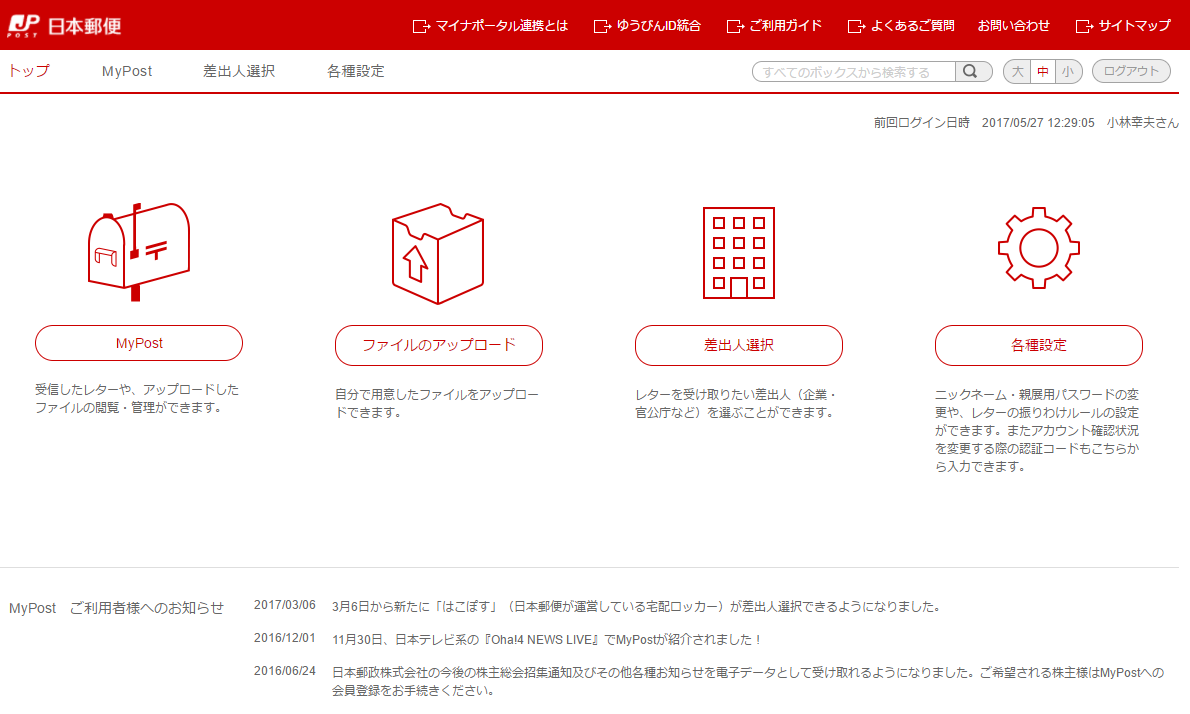The height and width of the screenshot is (714, 1190).
Task: Click the 差出人選択 outlined button
Action: pos(738,345)
